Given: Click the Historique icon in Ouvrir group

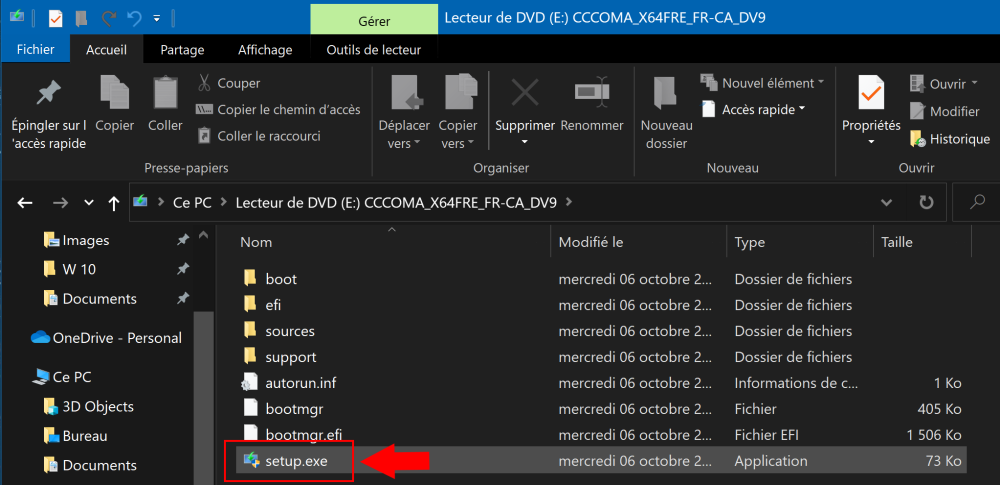Looking at the screenshot, I should click(x=918, y=139).
